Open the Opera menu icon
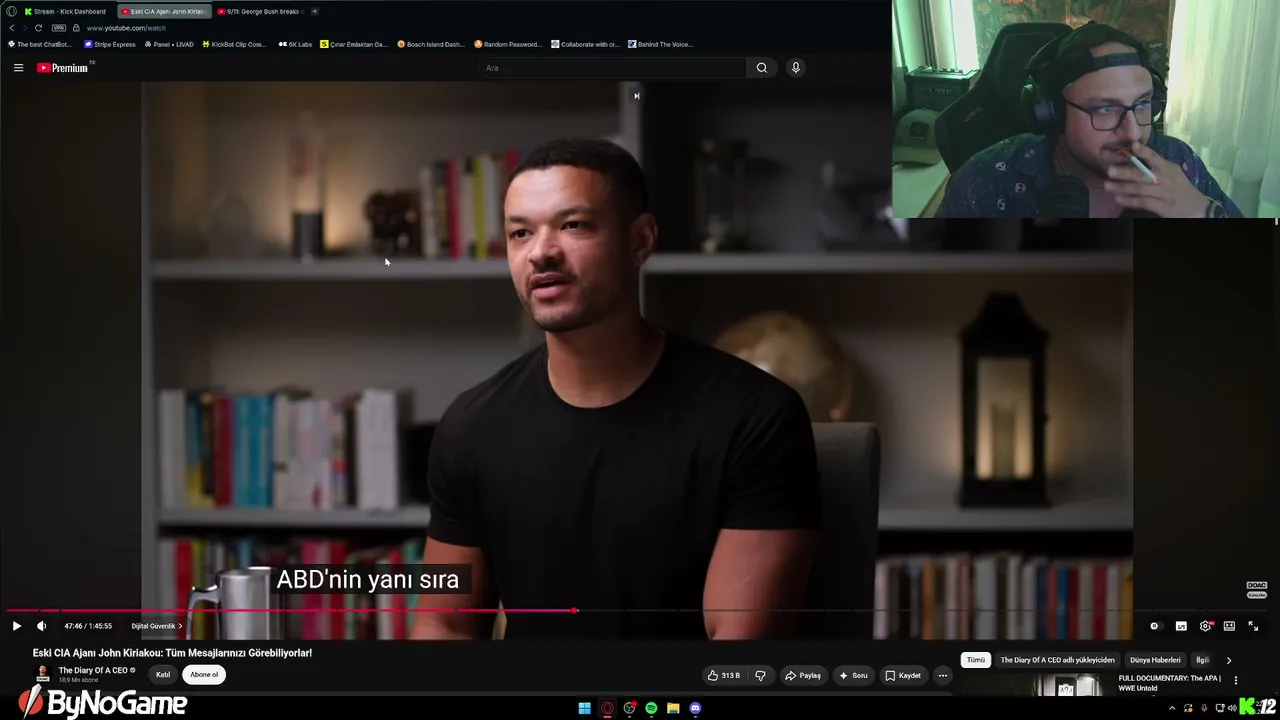The image size is (1280, 720). (11, 11)
